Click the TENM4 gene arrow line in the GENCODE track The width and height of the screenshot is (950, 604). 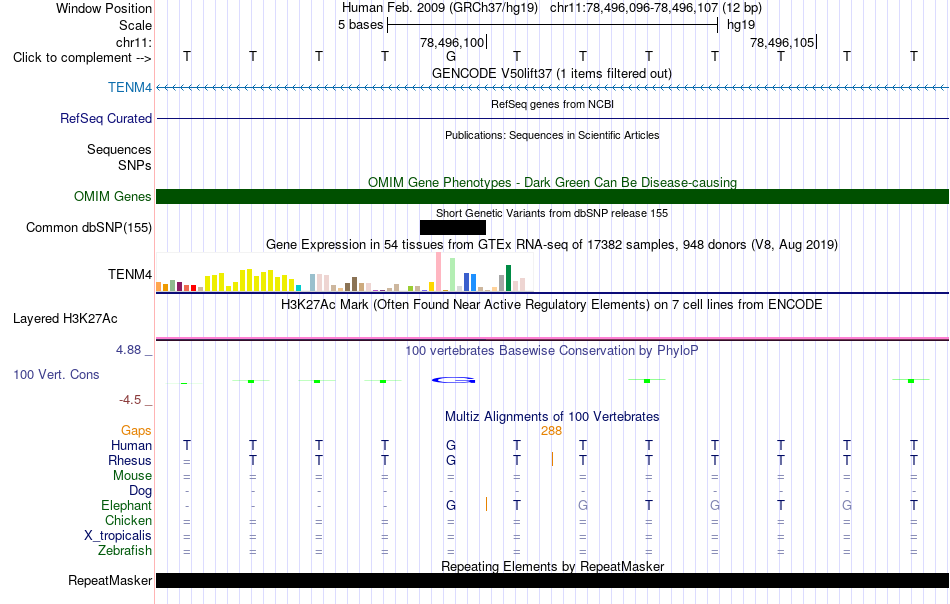tap(552, 88)
